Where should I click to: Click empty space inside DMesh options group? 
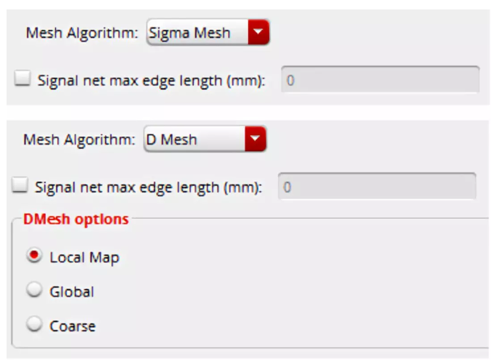point(300,287)
